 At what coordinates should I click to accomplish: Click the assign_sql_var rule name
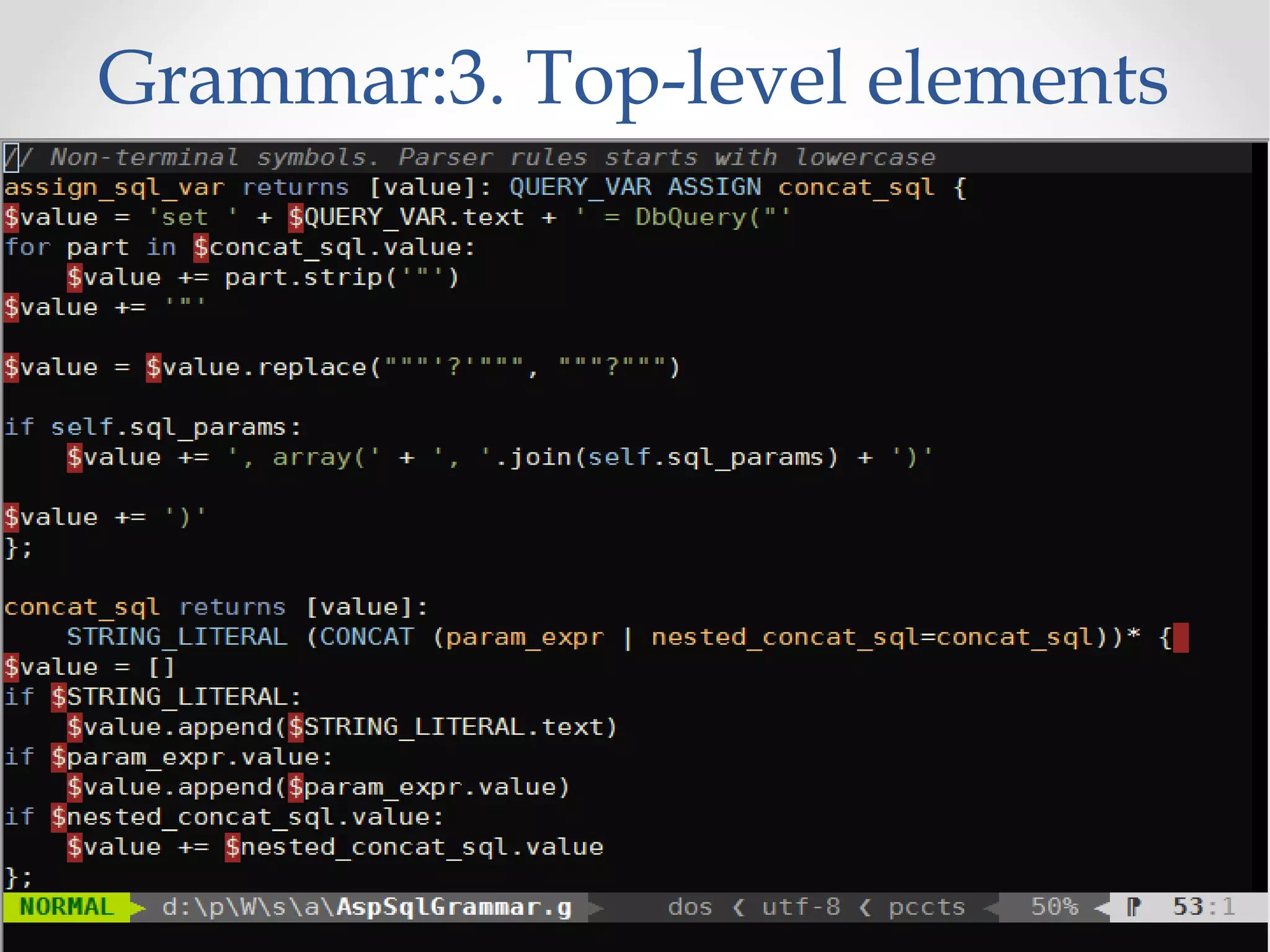(114, 188)
